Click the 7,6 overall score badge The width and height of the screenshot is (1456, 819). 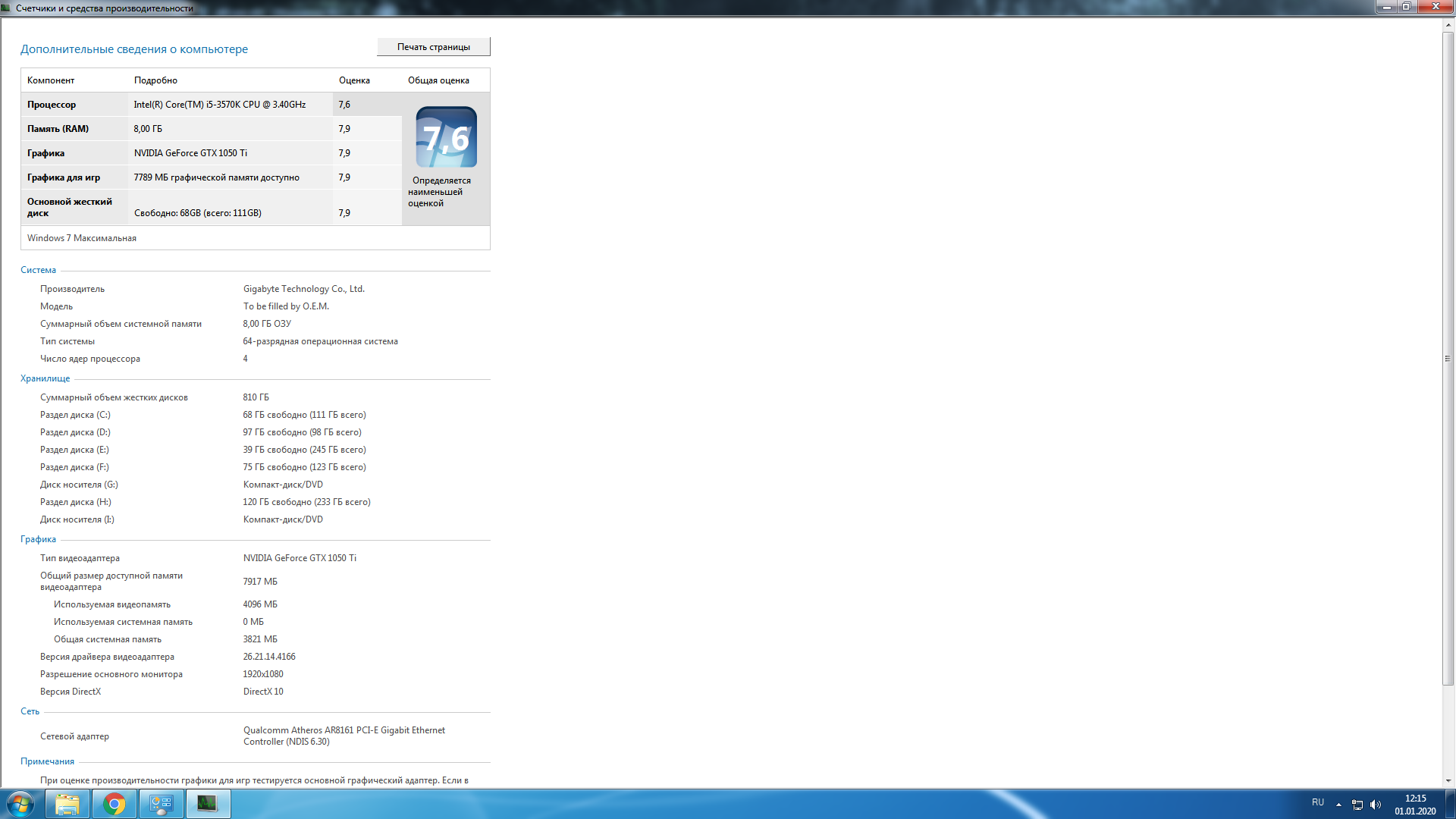coord(447,137)
